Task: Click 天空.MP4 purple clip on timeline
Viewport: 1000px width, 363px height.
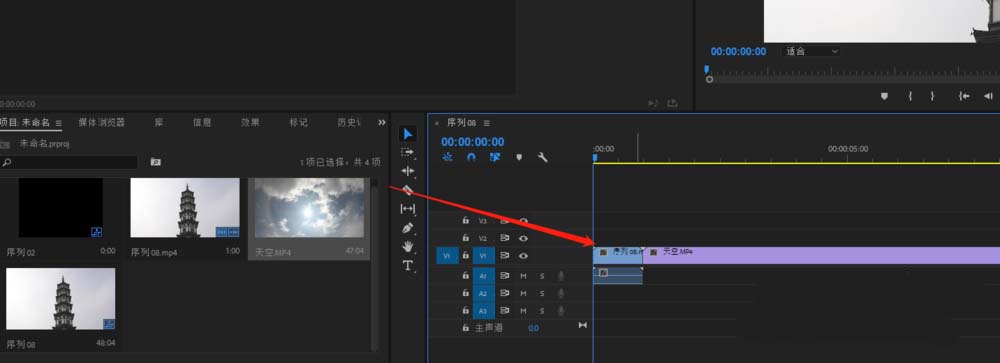Action: 821,256
